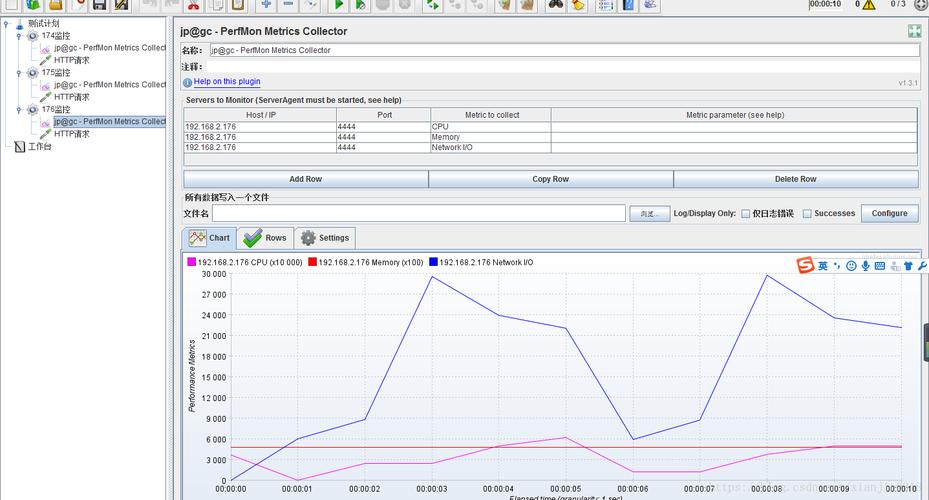Click the Sogou input method S logo
Screen dimensions: 929x500
point(805,265)
